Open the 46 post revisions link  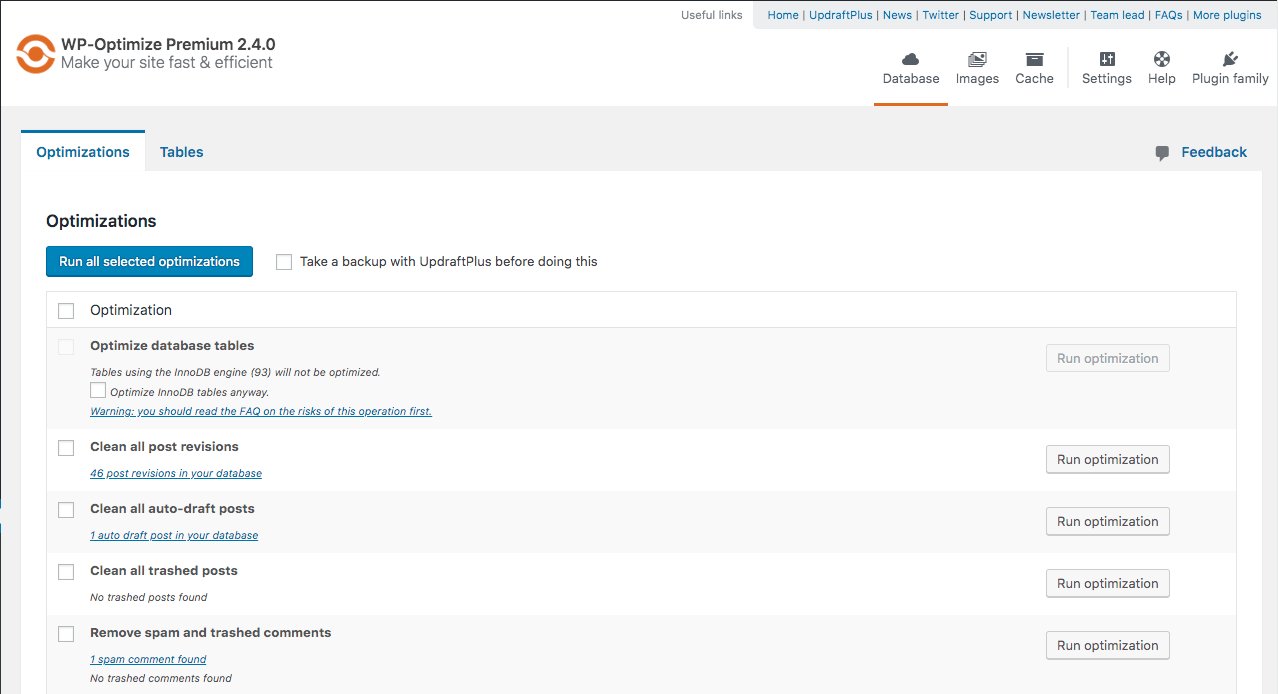pyautogui.click(x=176, y=473)
